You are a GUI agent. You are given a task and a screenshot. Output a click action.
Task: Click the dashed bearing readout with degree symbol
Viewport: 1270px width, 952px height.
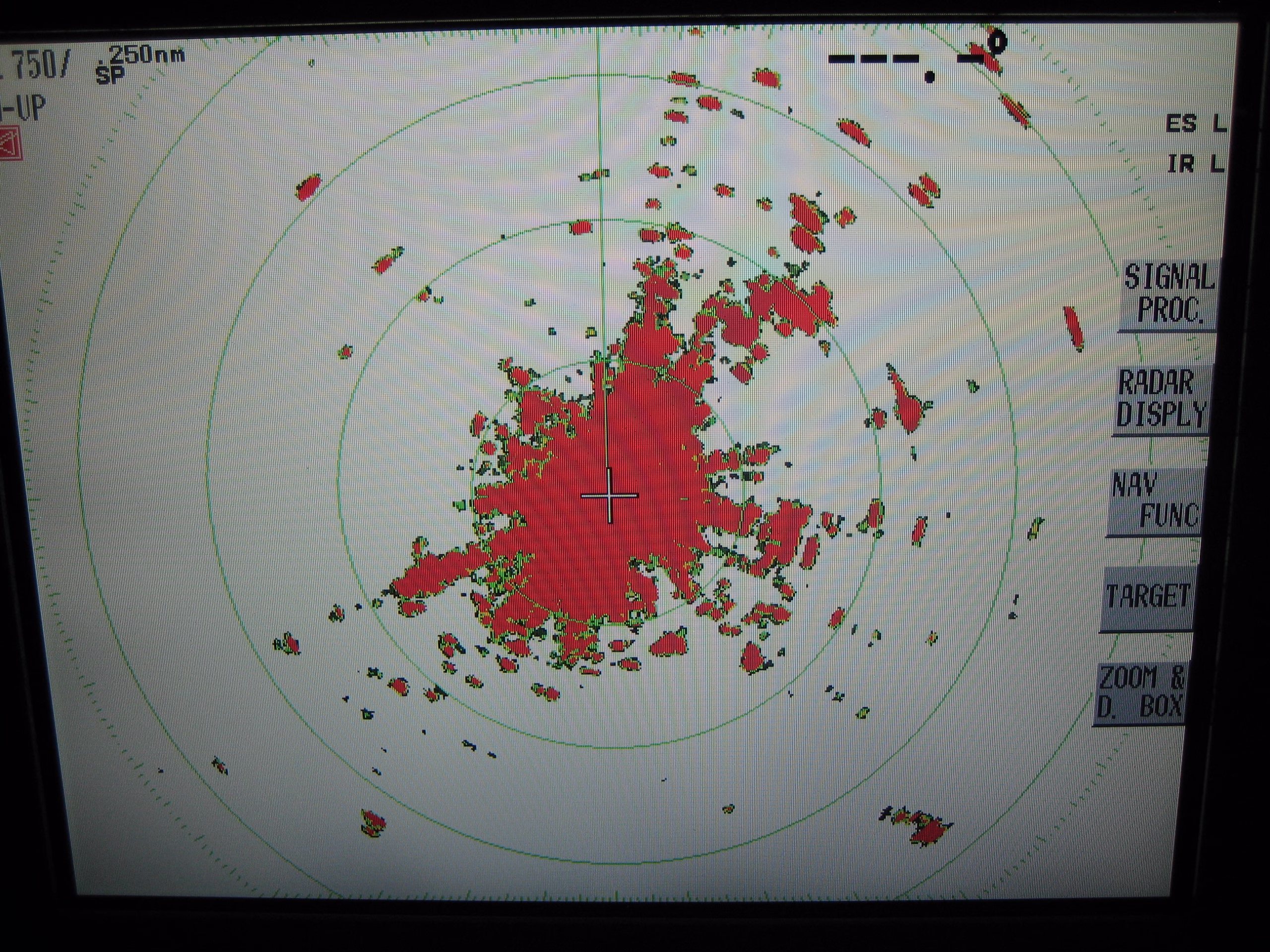[x=917, y=56]
